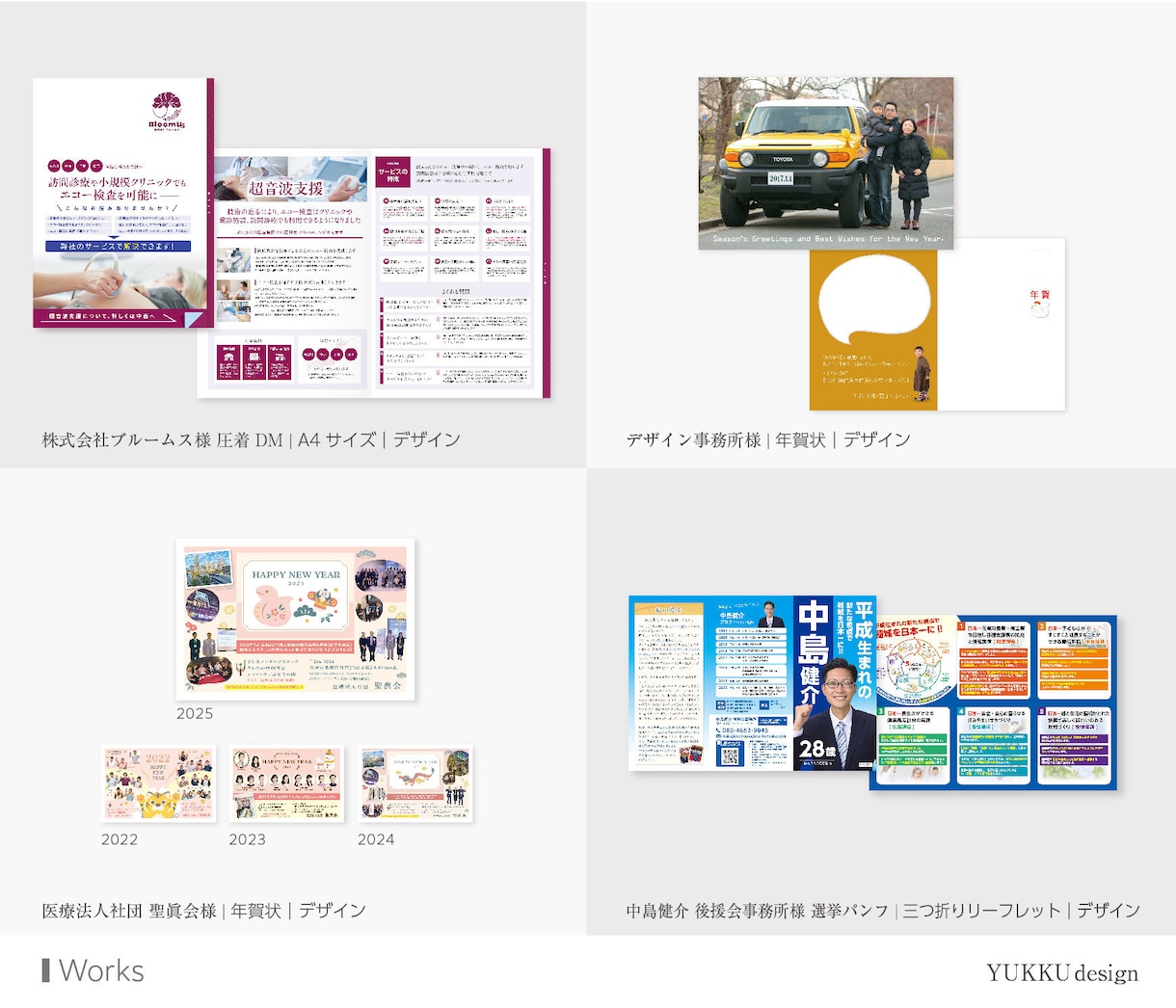Open the 2025 Happy New Year card
This screenshot has width=1176, height=1008.
[295, 620]
